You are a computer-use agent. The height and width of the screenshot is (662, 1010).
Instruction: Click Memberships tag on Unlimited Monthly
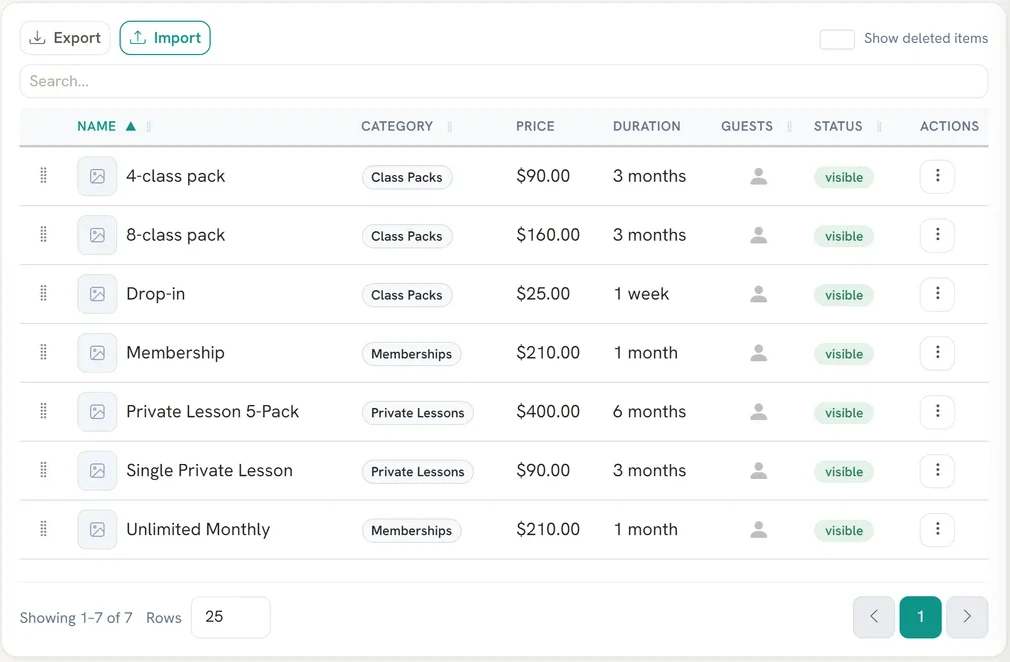[412, 531]
